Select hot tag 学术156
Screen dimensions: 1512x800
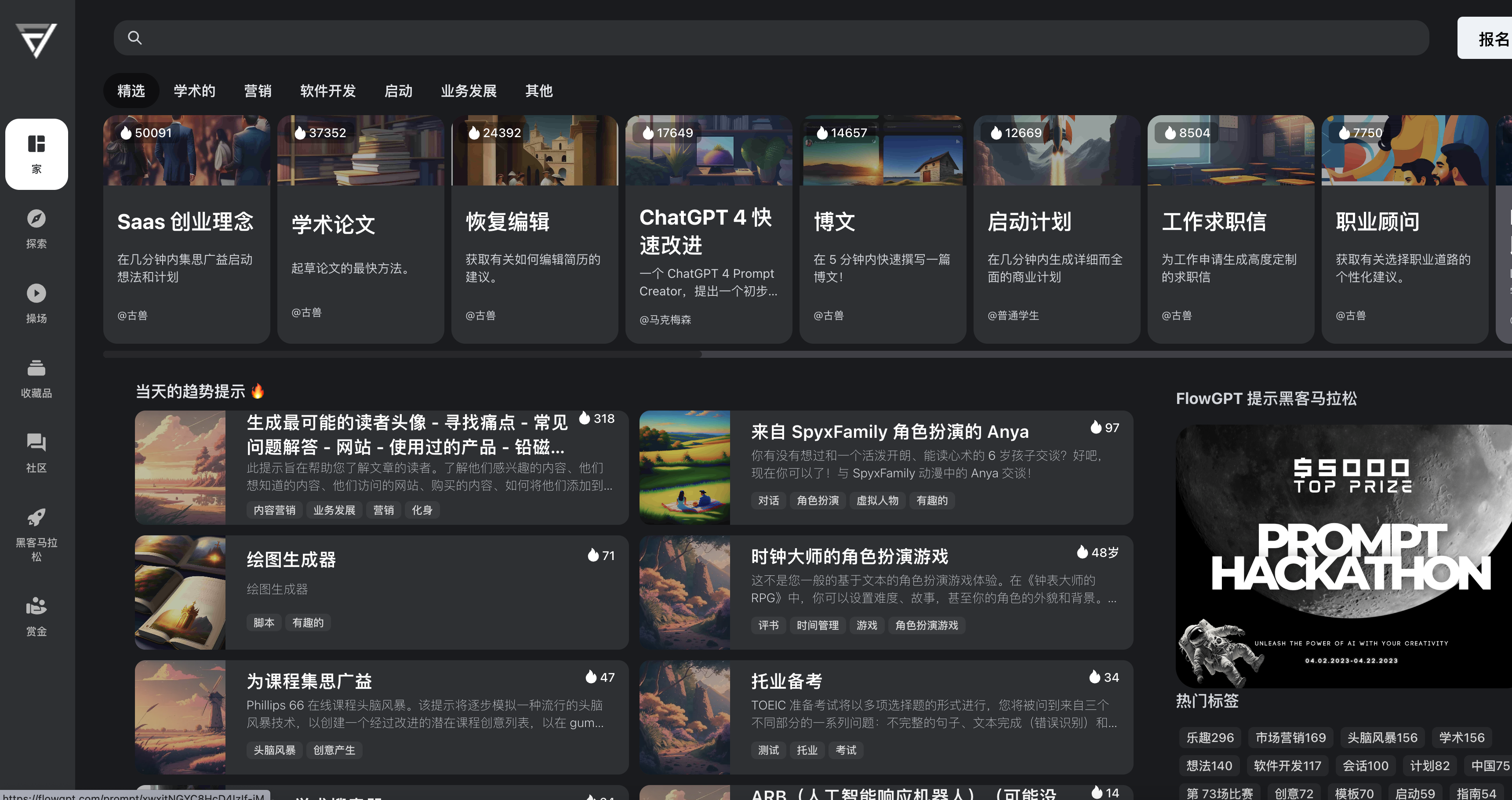click(1461, 738)
